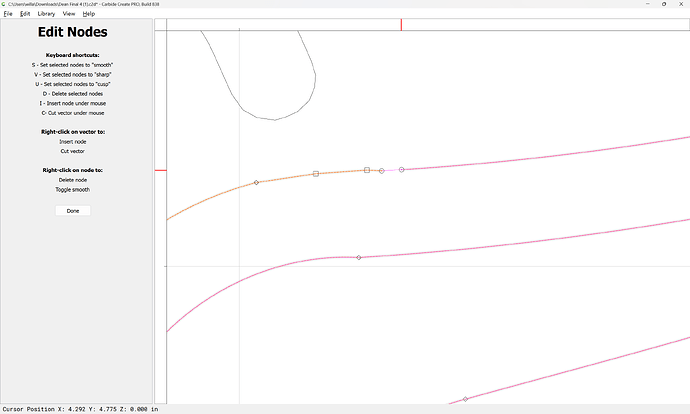This screenshot has width=690, height=414.
Task: Select the diamond node on the middle pink curve
Action: (359, 258)
